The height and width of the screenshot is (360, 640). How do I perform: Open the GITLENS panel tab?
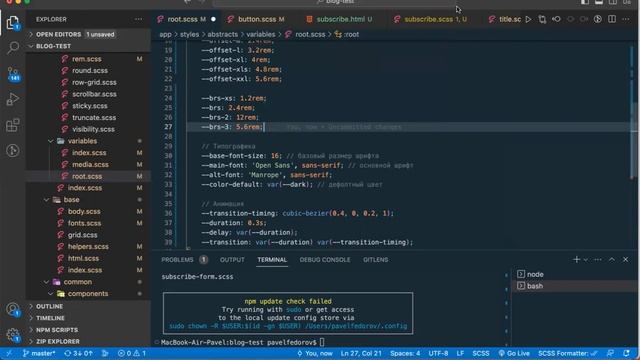(x=376, y=260)
